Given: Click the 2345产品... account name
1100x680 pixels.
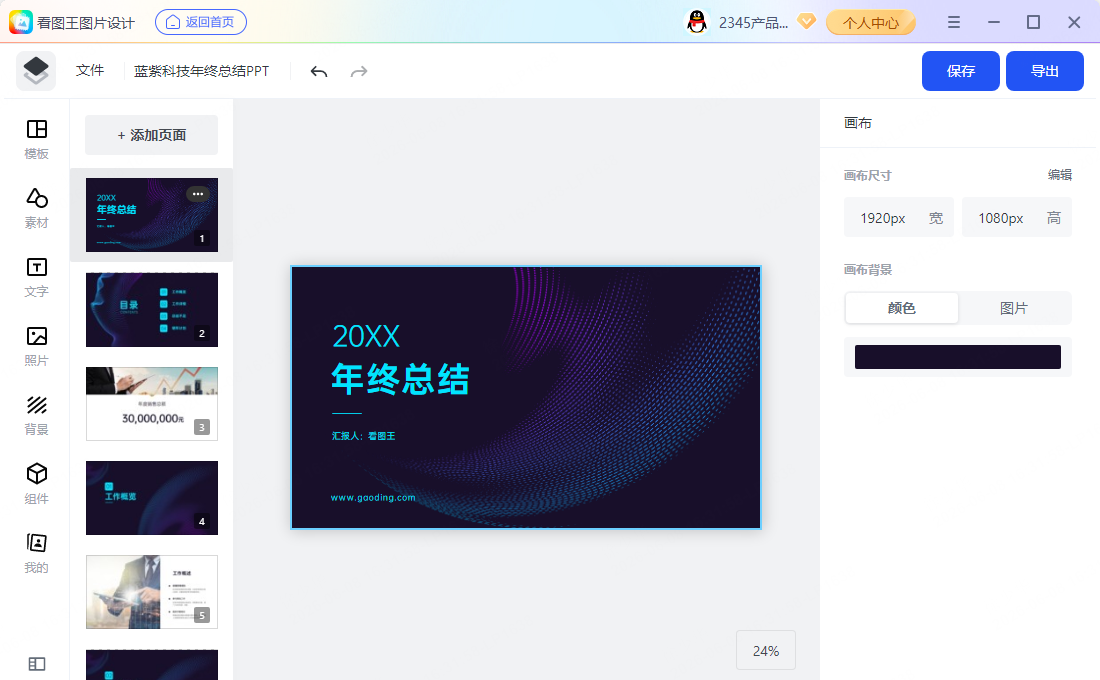Looking at the screenshot, I should click(753, 22).
